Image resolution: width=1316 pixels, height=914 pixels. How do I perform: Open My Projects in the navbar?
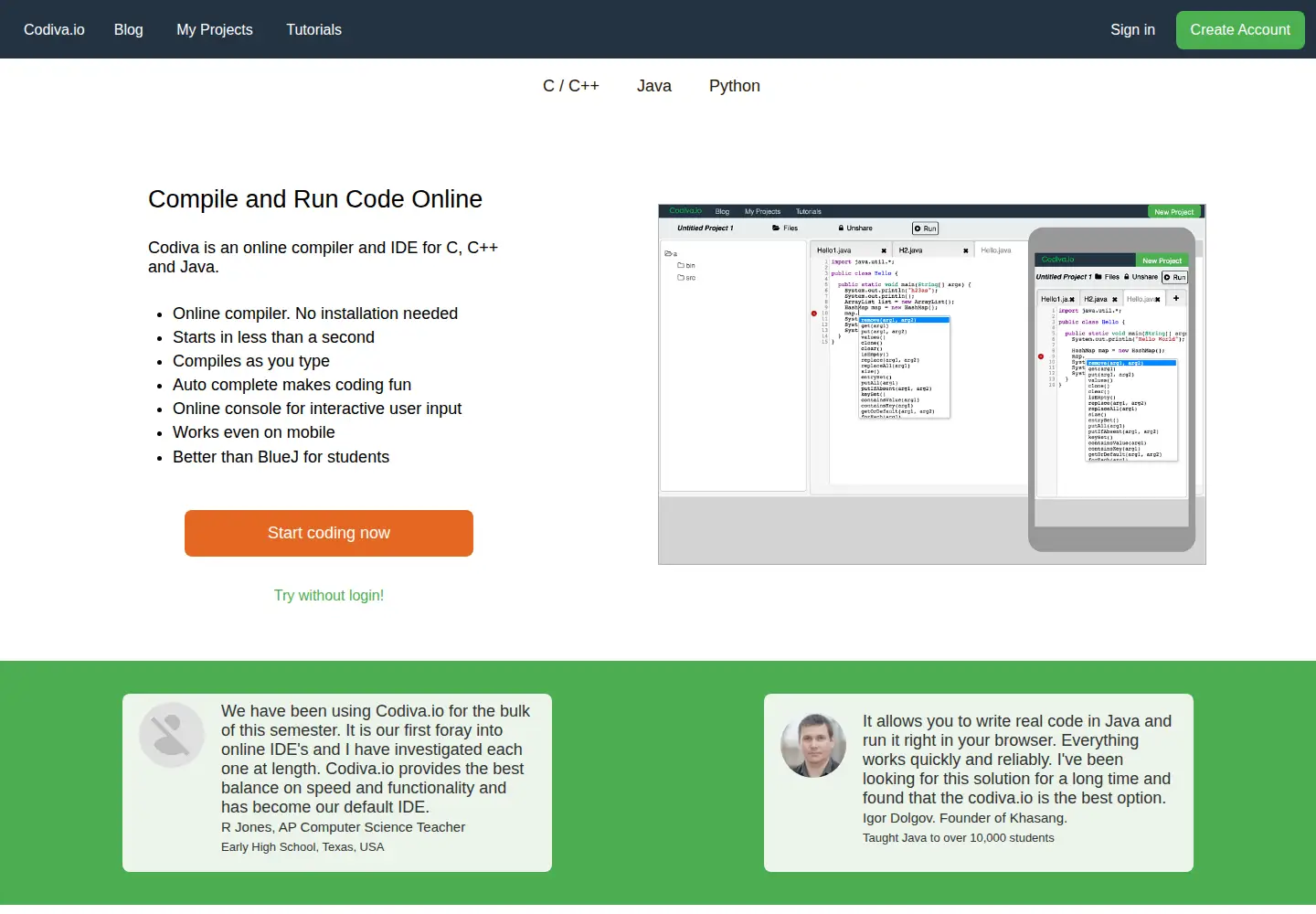(215, 29)
